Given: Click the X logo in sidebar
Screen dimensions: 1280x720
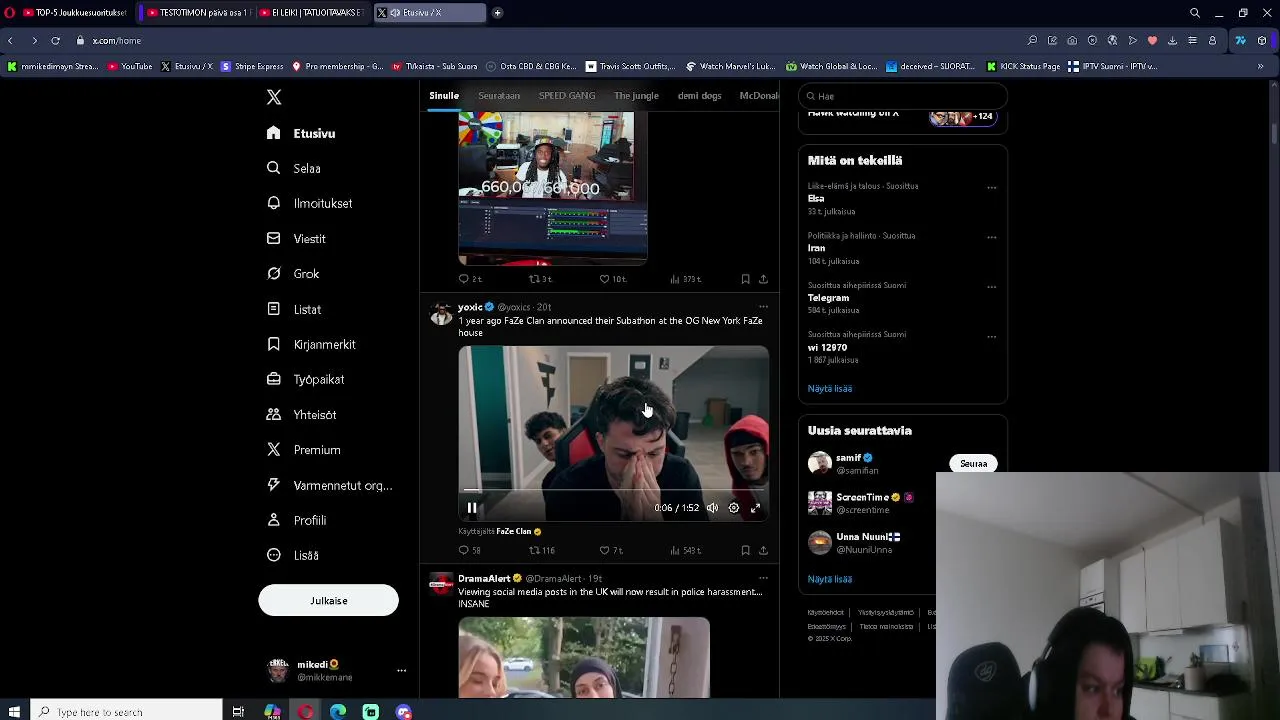Looking at the screenshot, I should point(274,97).
